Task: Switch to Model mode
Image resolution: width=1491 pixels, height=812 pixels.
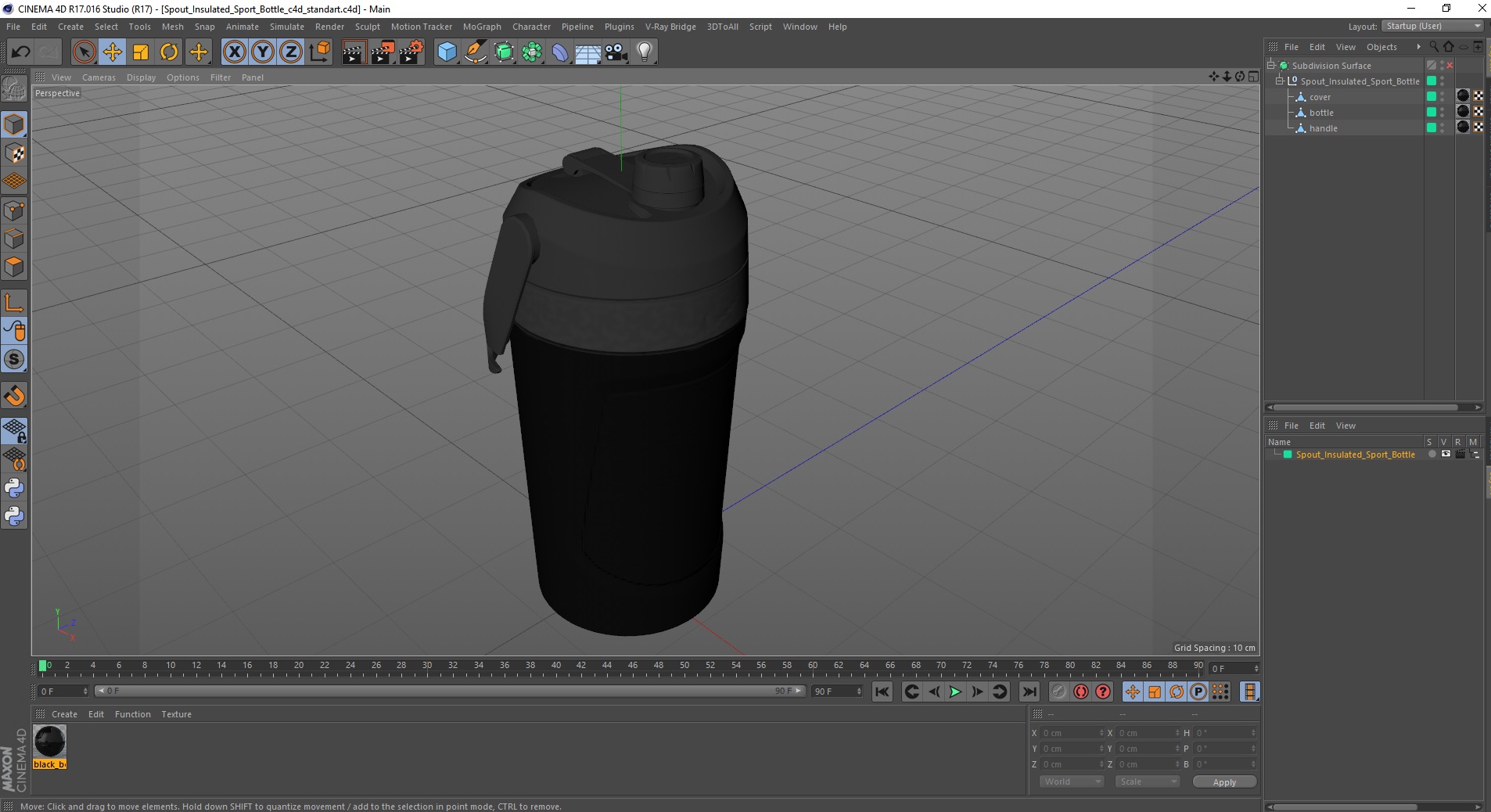Action: [14, 125]
